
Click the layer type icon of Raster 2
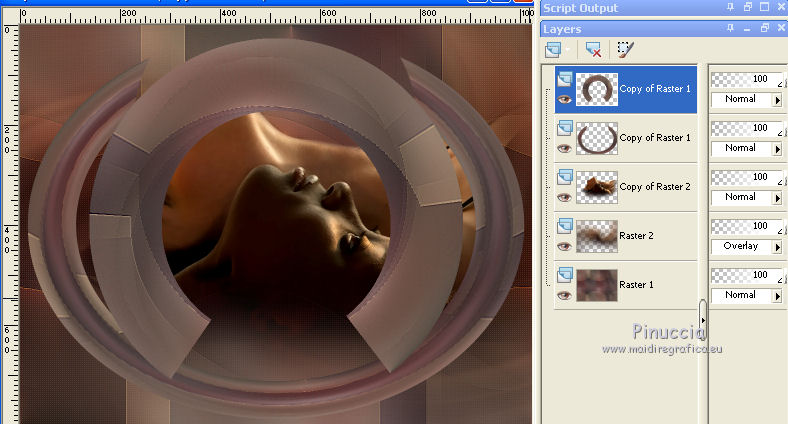(x=563, y=228)
